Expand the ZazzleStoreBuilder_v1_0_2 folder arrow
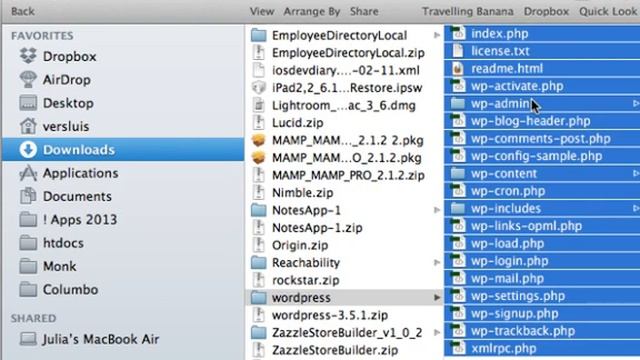The image size is (640, 360). (x=437, y=333)
